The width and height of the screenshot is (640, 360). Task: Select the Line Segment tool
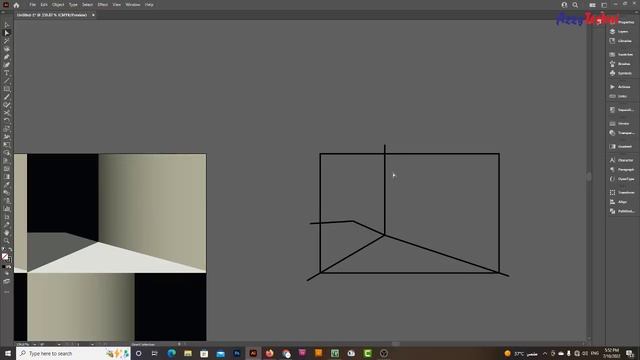pos(7,81)
